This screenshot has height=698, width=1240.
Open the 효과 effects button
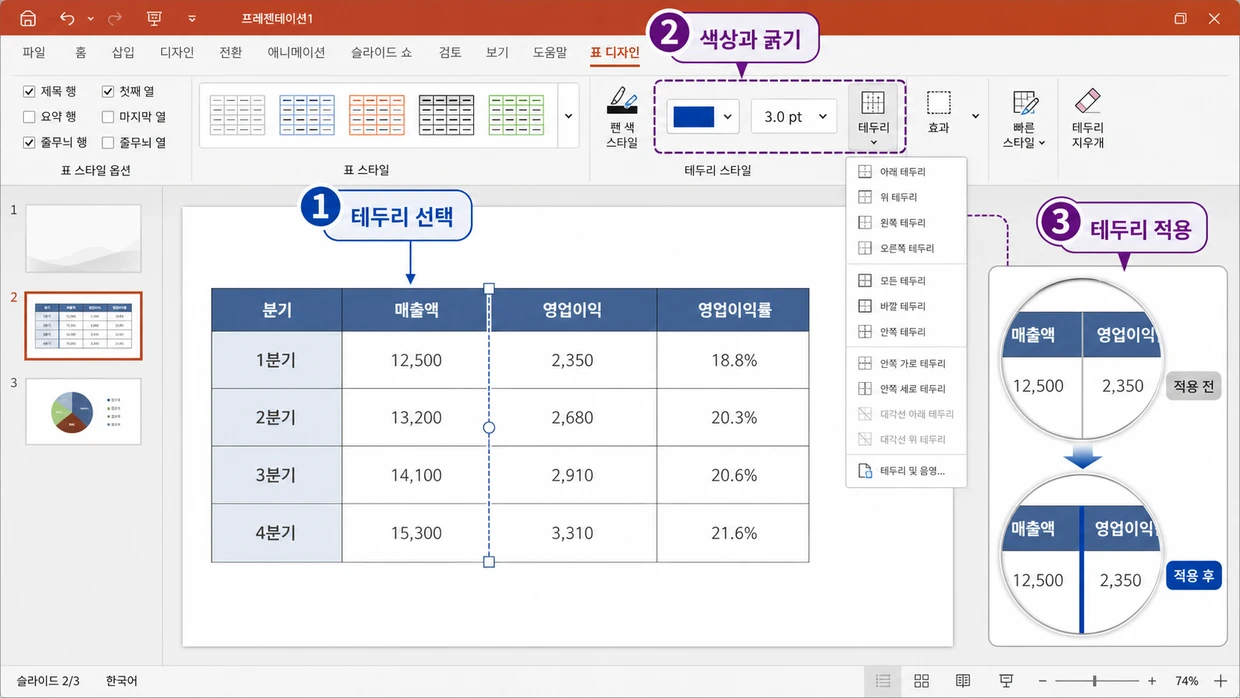click(938, 112)
